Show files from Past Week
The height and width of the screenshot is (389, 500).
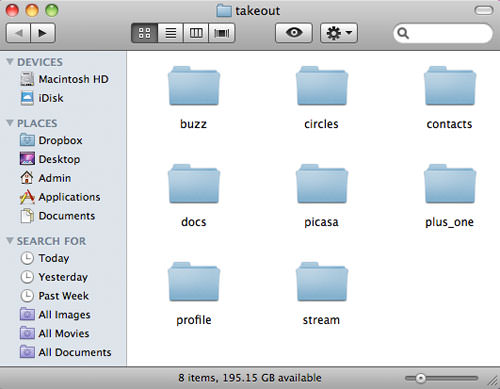(x=54, y=296)
